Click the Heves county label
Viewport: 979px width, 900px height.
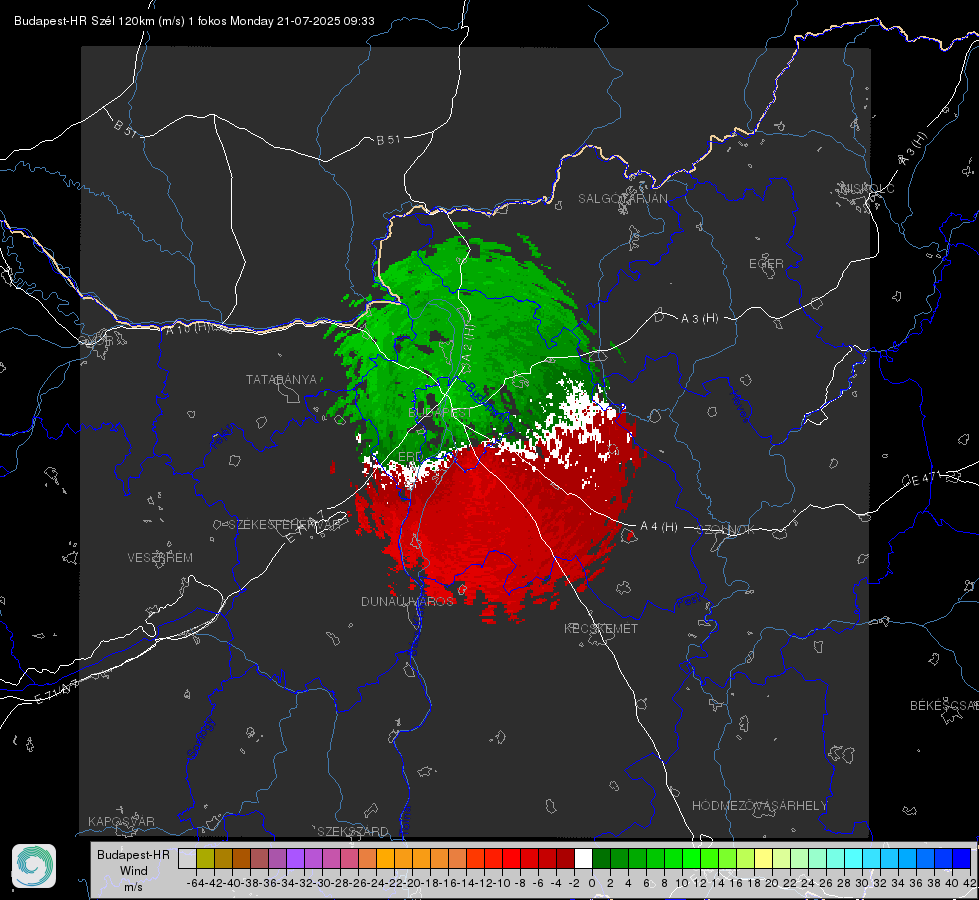tap(739, 406)
